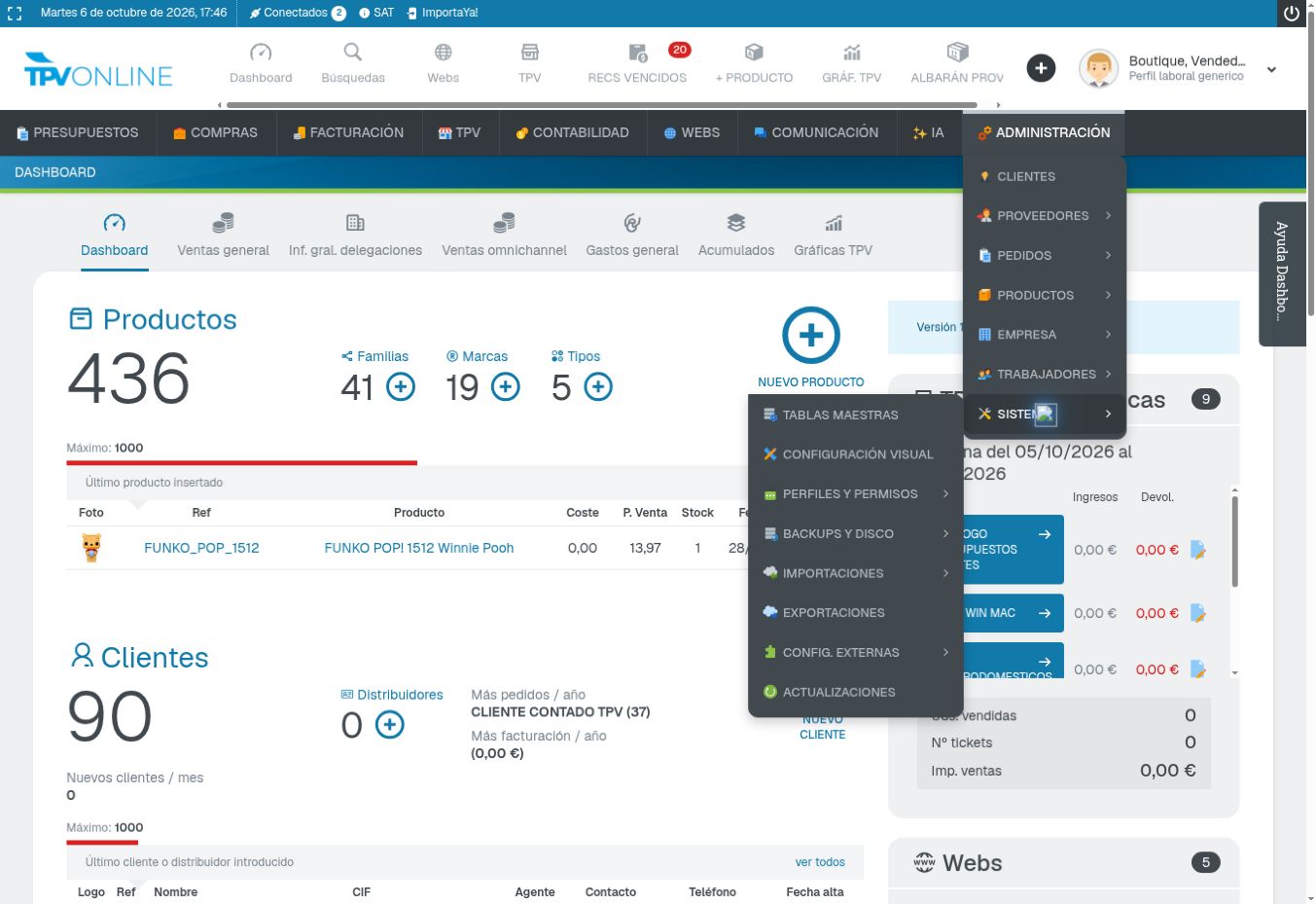Click the RECS VENCIDOS shortcut icon
The width and height of the screenshot is (1316, 904).
pos(637,53)
